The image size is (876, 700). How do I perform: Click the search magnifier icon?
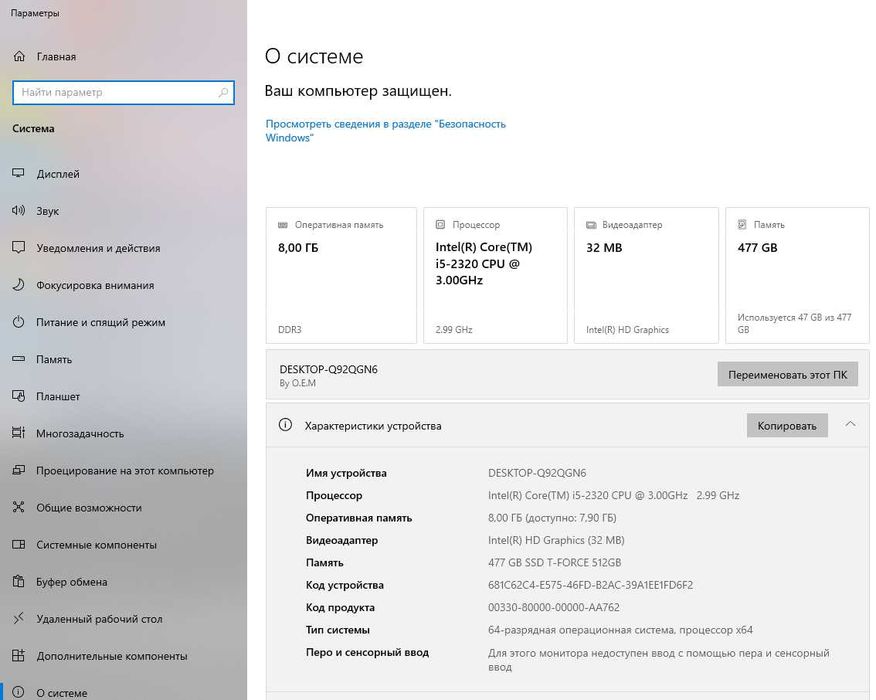223,93
